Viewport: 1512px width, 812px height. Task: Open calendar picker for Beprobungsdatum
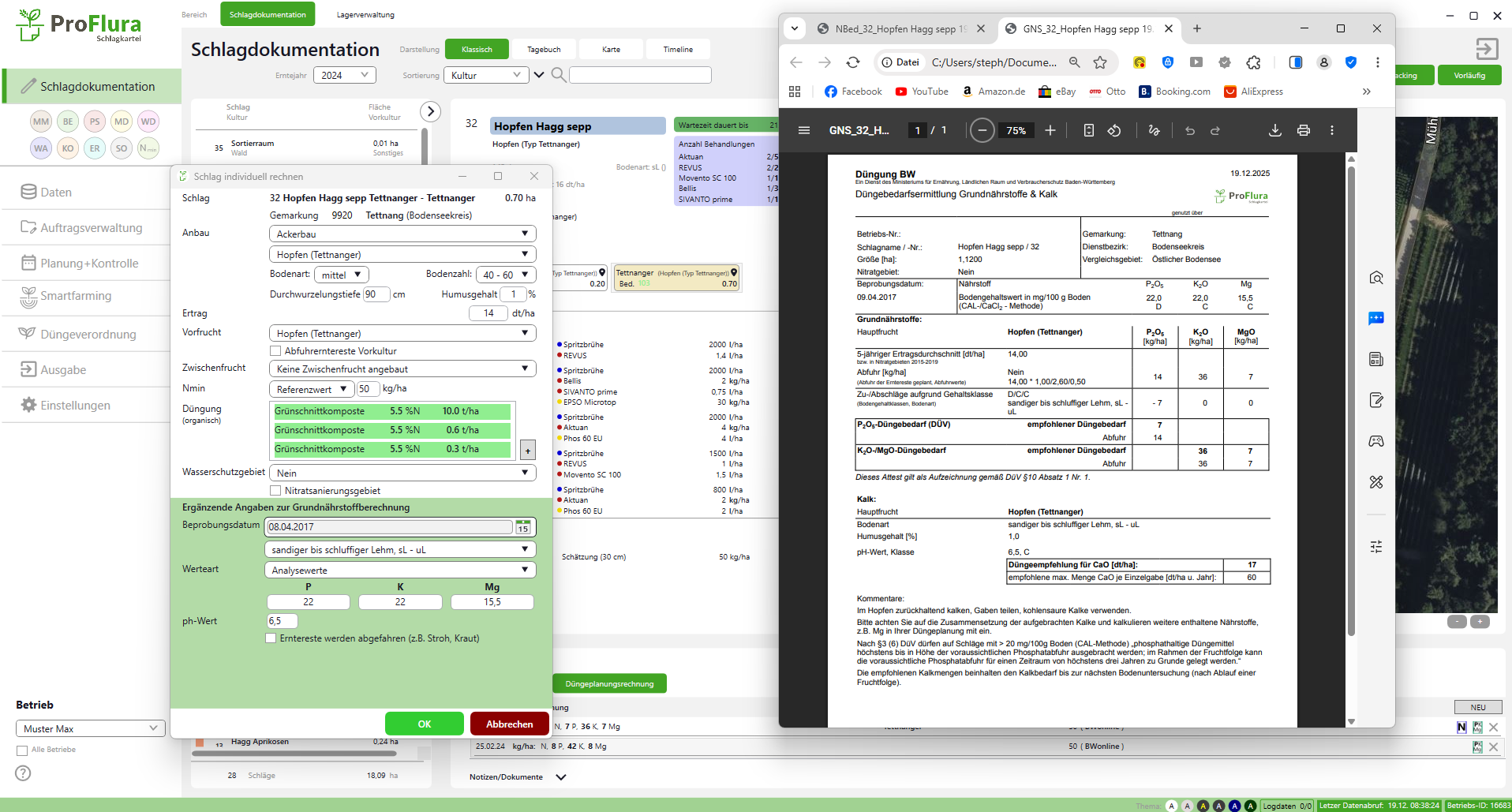pyautogui.click(x=523, y=527)
